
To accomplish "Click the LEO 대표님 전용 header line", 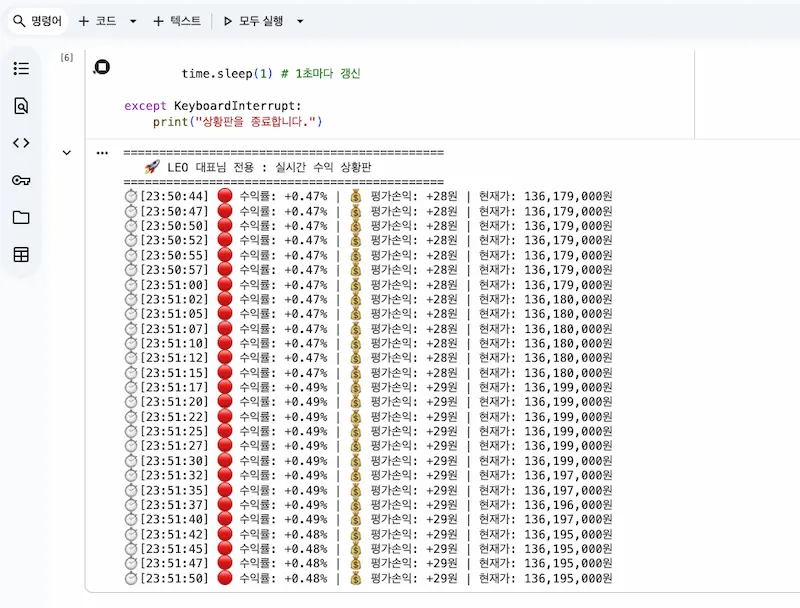I will pos(258,167).
